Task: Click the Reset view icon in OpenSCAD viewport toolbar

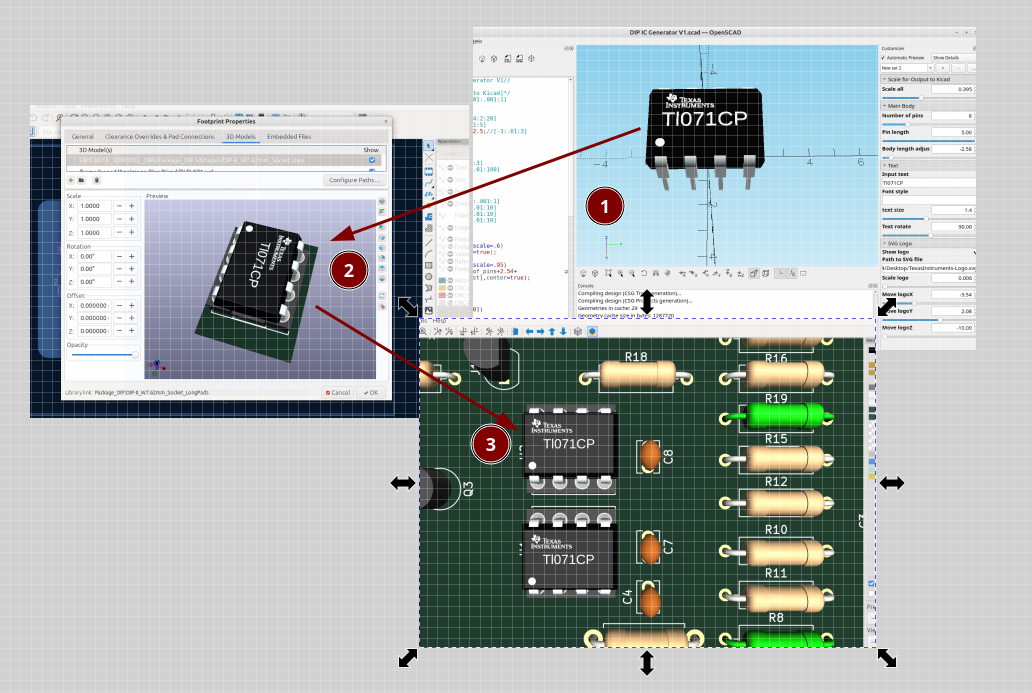Action: [644, 273]
